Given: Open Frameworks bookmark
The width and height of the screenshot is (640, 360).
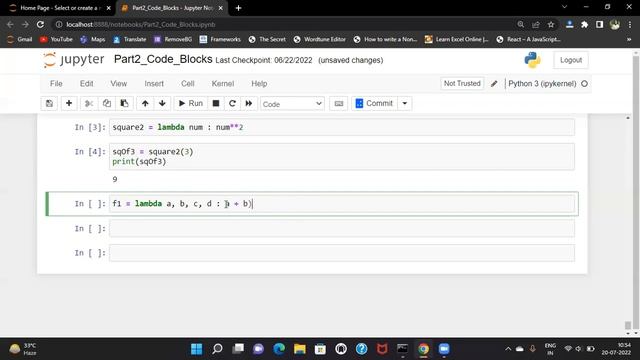Looking at the screenshot, I should (220, 39).
